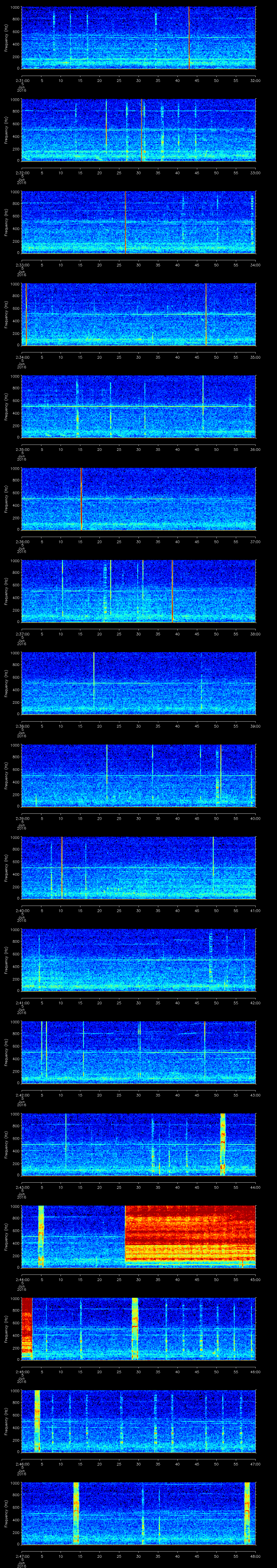Select the '2:44:00' start time label
The height and width of the screenshot is (1568, 277).
click(x=22, y=1279)
